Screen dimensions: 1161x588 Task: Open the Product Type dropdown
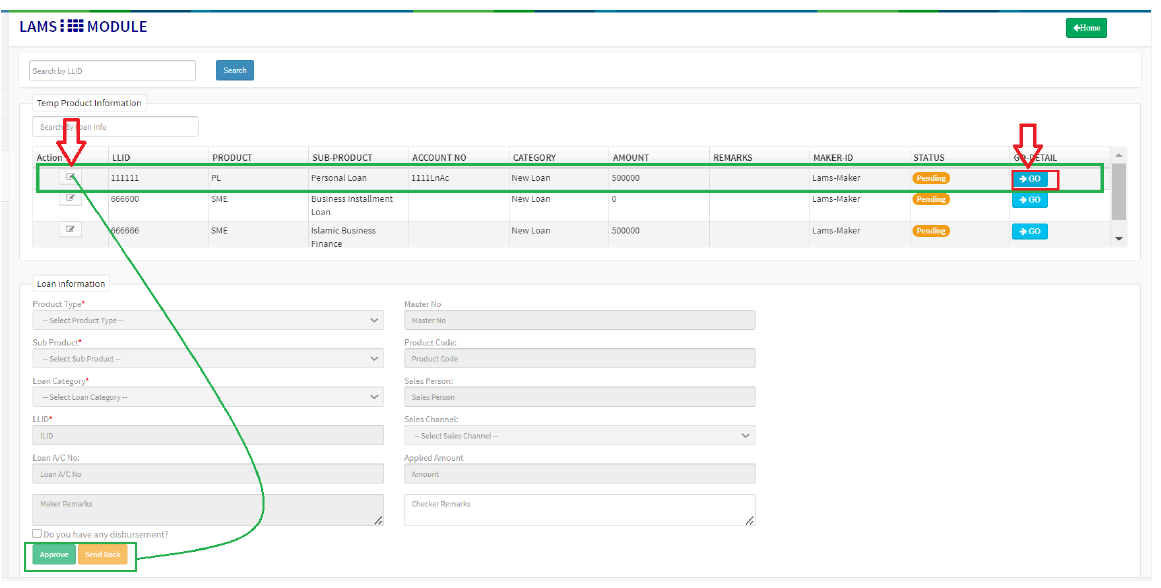(x=207, y=320)
